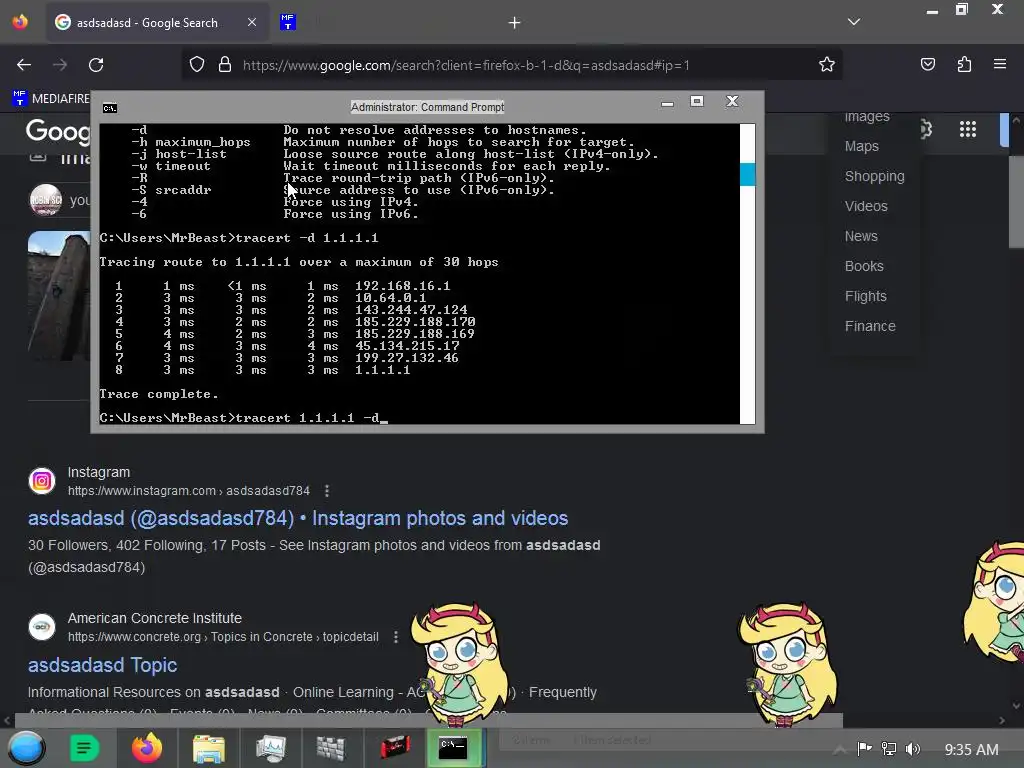Open the MEDIAFIRE bookmark
1024x768 pixels.
[x=51, y=99]
